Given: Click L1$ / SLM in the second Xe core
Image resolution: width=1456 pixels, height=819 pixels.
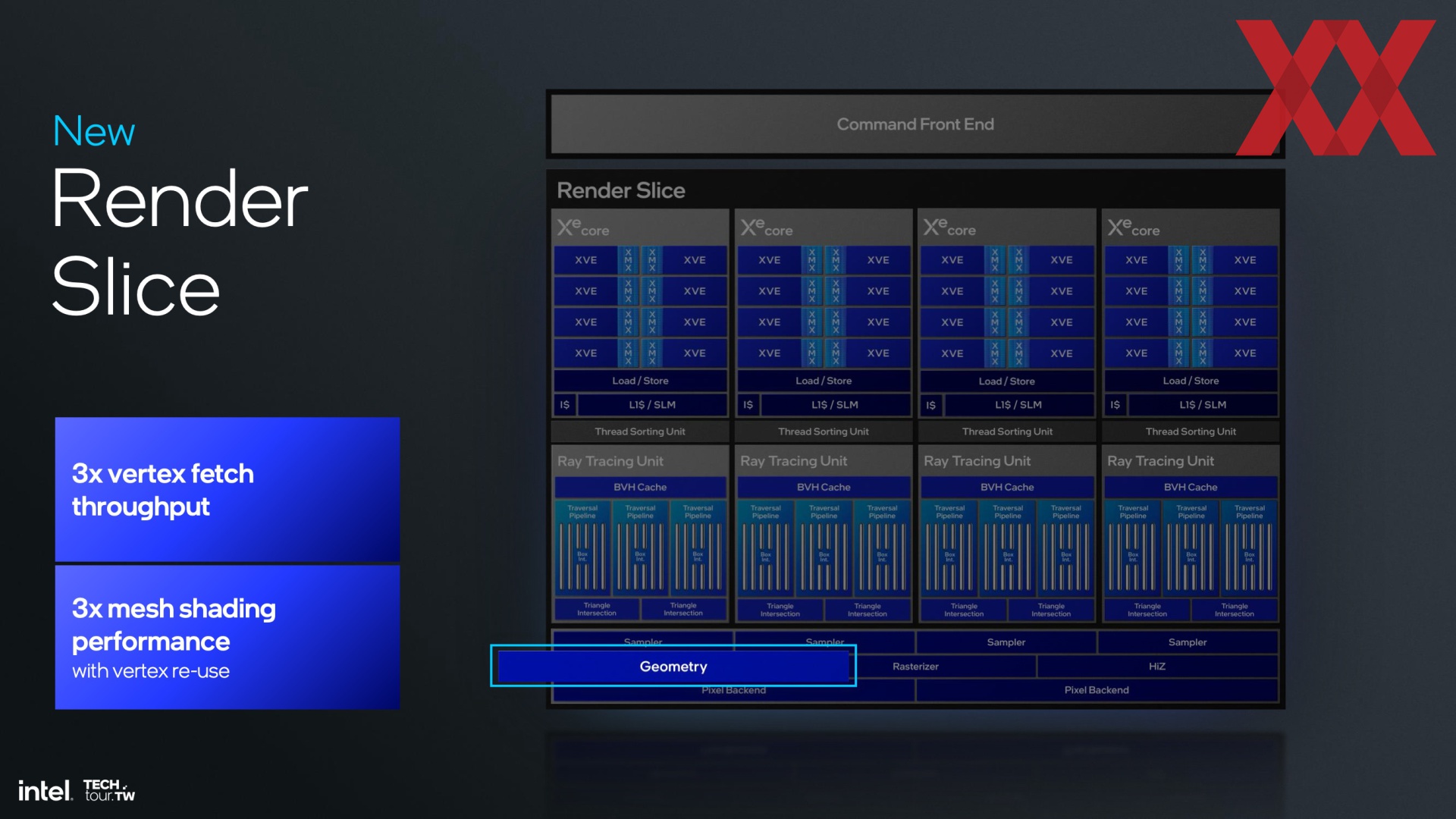Looking at the screenshot, I should click(835, 405).
